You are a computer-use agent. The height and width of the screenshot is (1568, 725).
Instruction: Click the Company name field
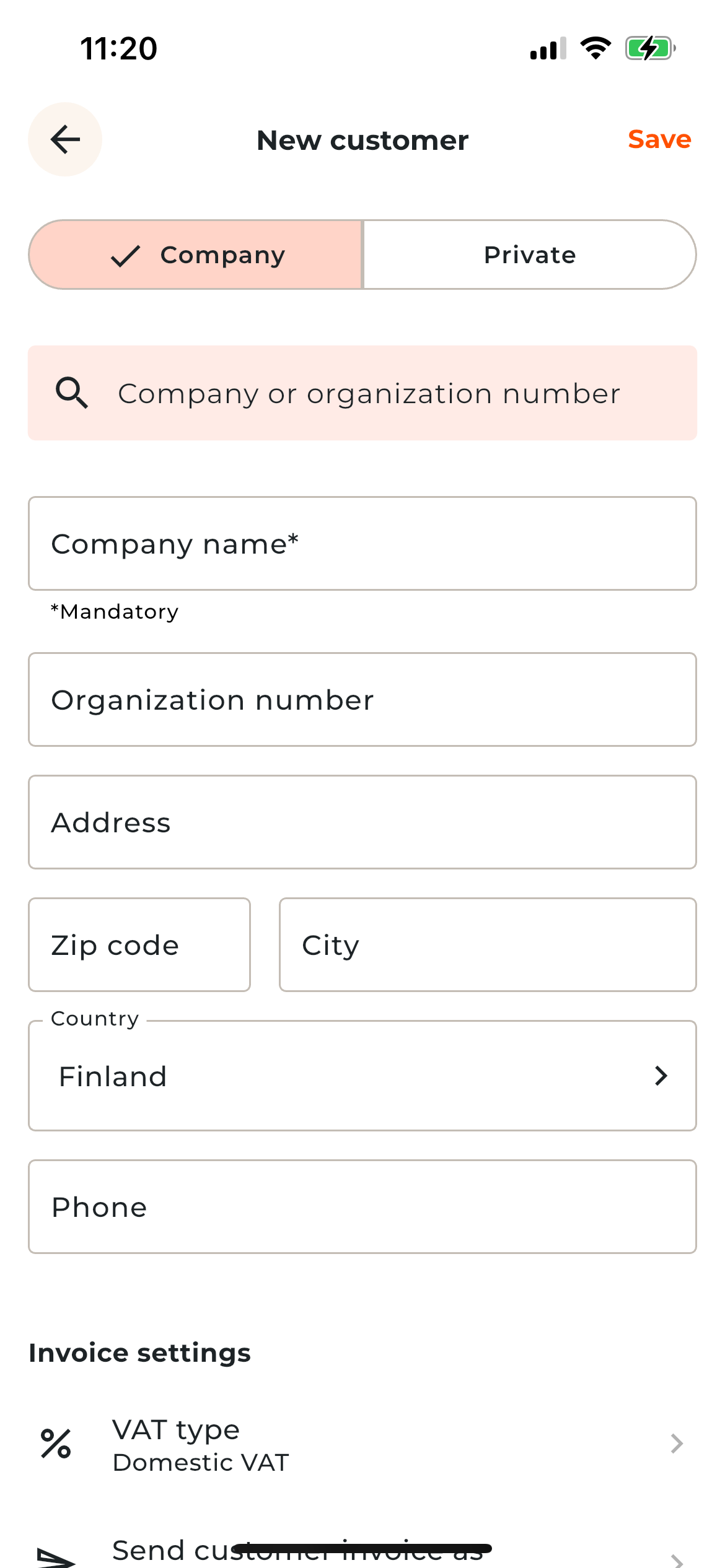(362, 544)
